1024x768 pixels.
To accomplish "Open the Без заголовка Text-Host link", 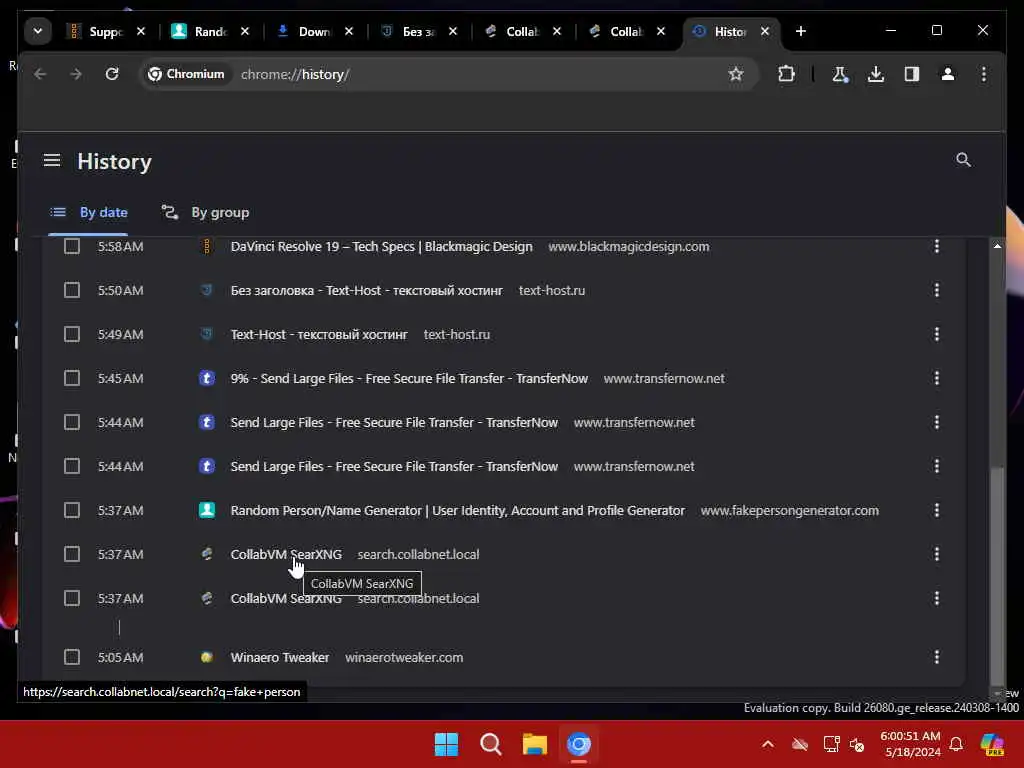I will pyautogui.click(x=366, y=291).
